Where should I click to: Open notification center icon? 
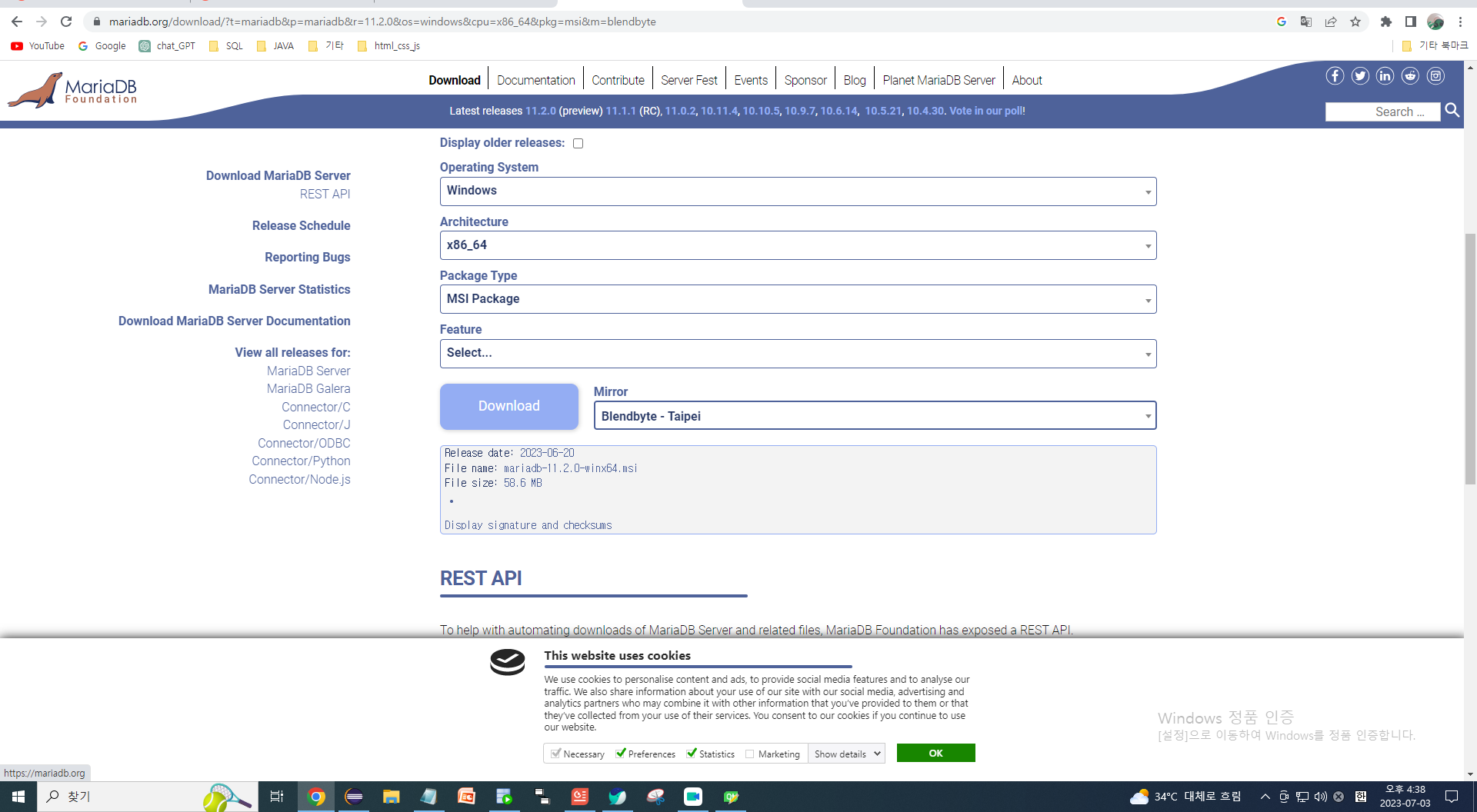coord(1452,797)
